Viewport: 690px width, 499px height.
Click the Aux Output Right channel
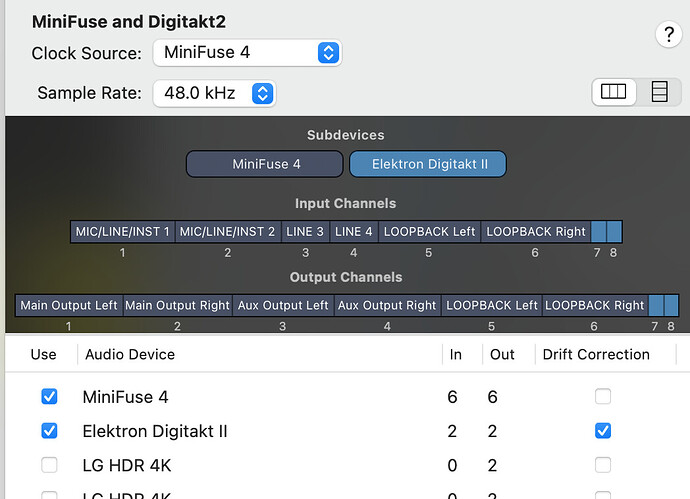pos(387,306)
